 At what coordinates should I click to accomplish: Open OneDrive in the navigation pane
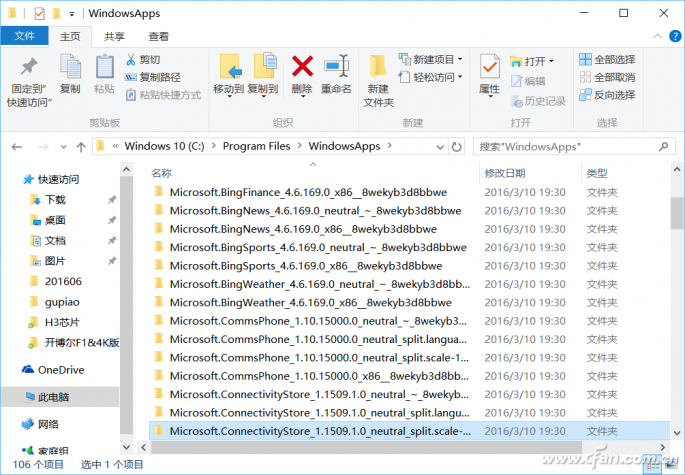click(x=53, y=370)
